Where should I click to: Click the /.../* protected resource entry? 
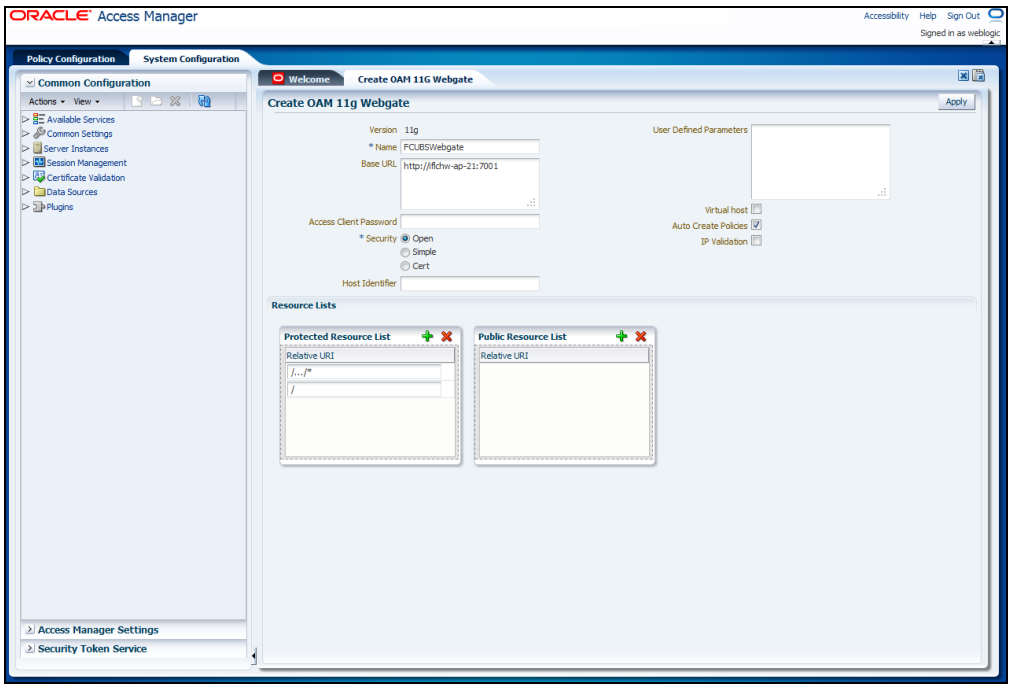(364, 372)
